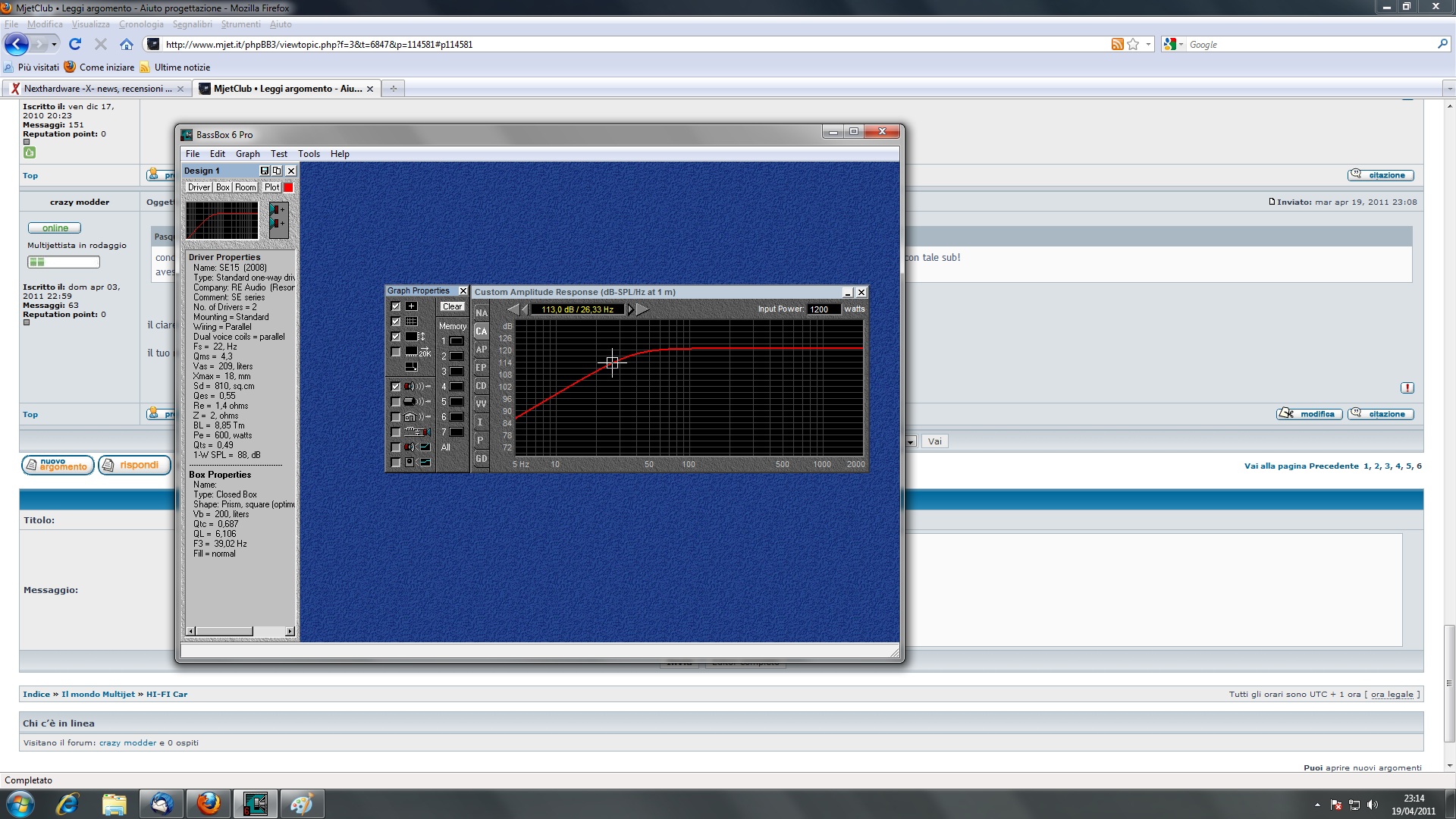Switch to the Nexthardware tab
The height and width of the screenshot is (819, 1456).
click(x=97, y=89)
